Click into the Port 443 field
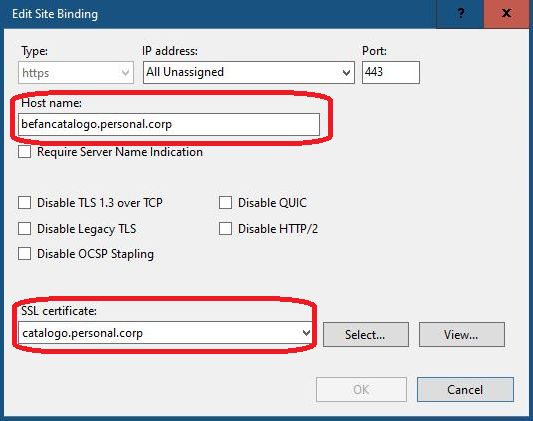The image size is (533, 421). click(391, 72)
